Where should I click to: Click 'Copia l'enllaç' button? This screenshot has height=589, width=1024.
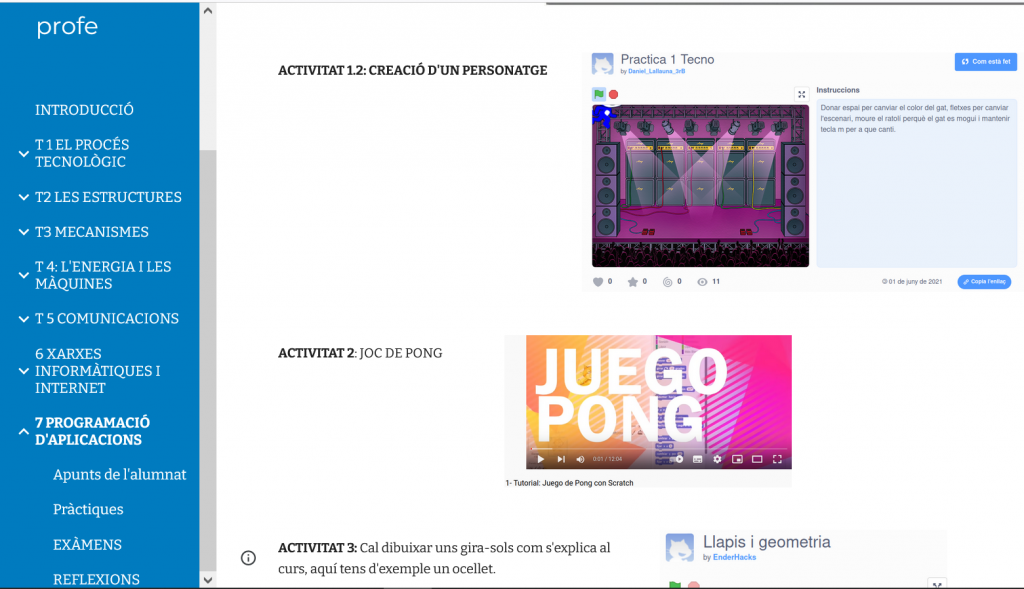(984, 282)
